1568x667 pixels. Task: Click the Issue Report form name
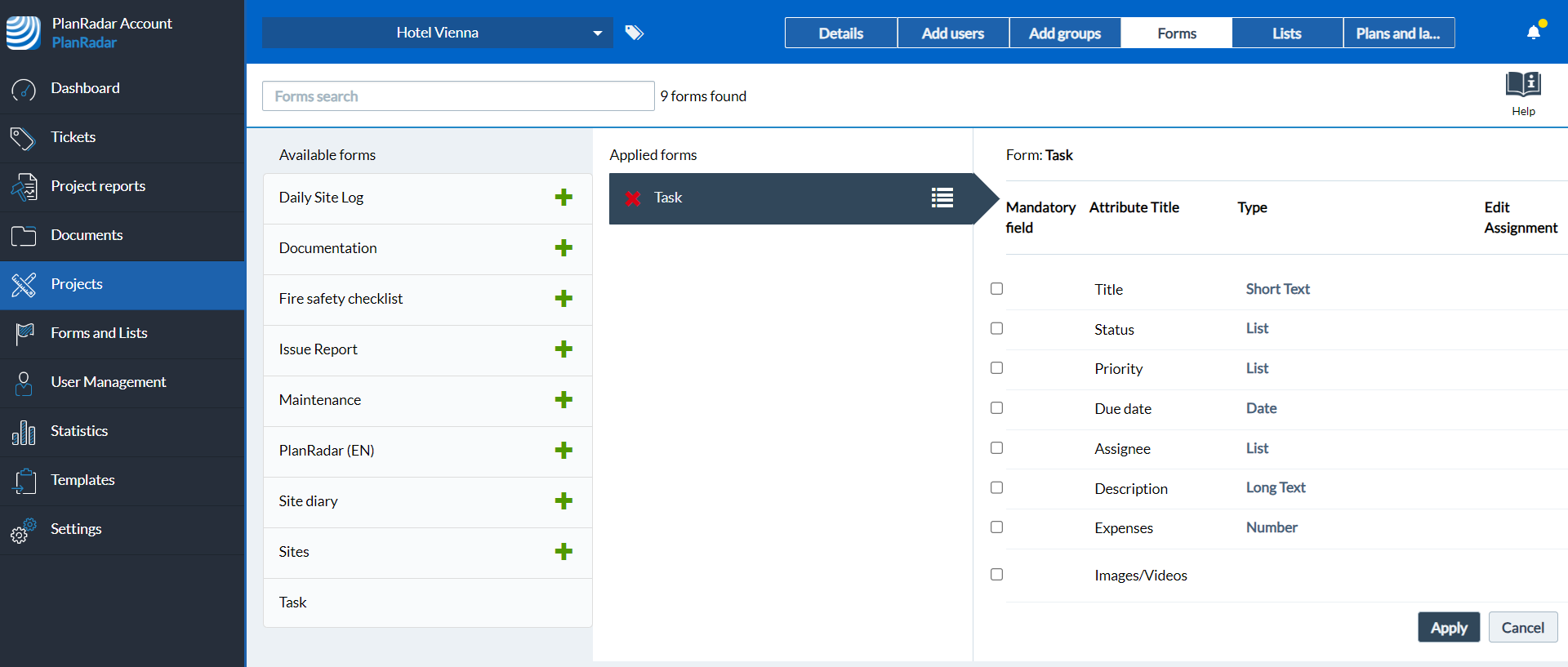coord(318,349)
